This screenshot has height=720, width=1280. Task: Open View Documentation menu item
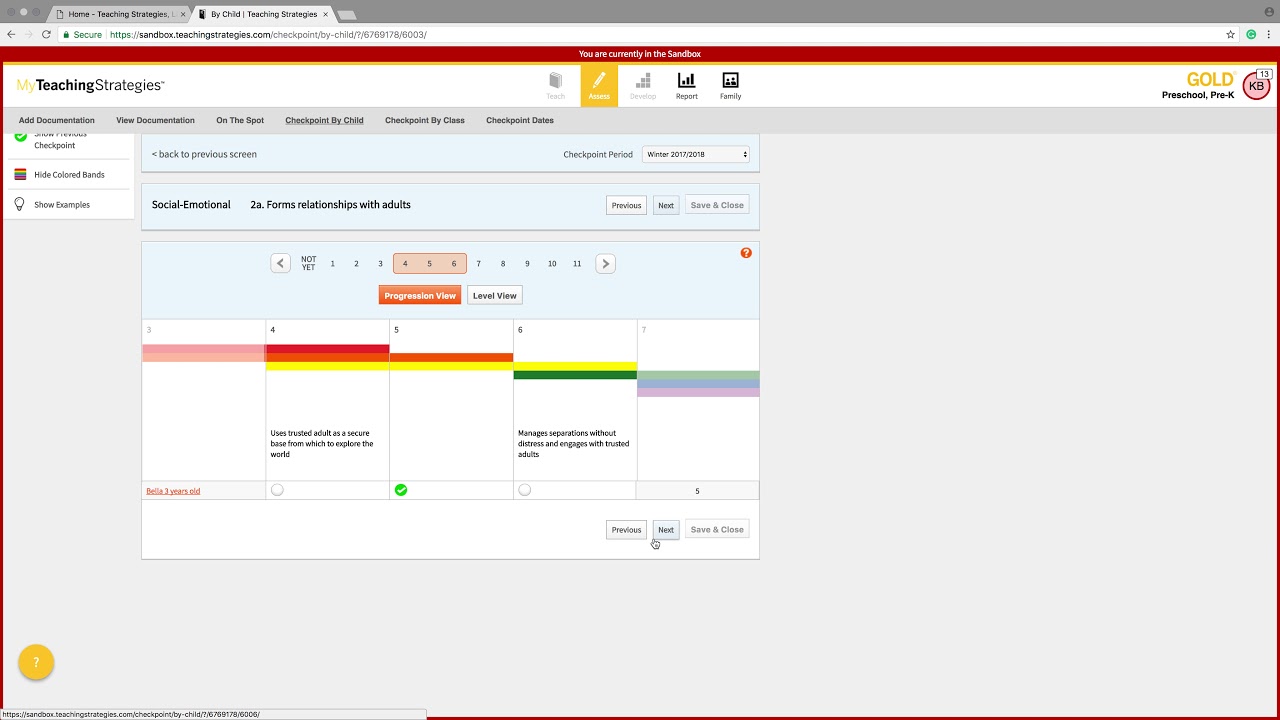(155, 120)
